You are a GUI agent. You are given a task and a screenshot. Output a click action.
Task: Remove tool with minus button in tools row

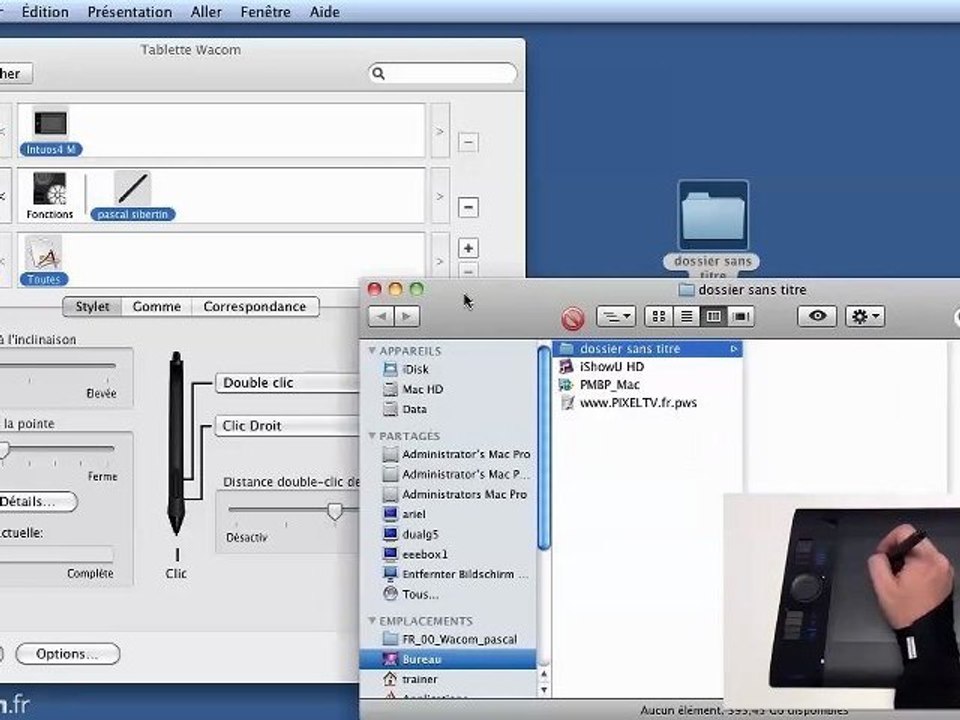tap(468, 207)
